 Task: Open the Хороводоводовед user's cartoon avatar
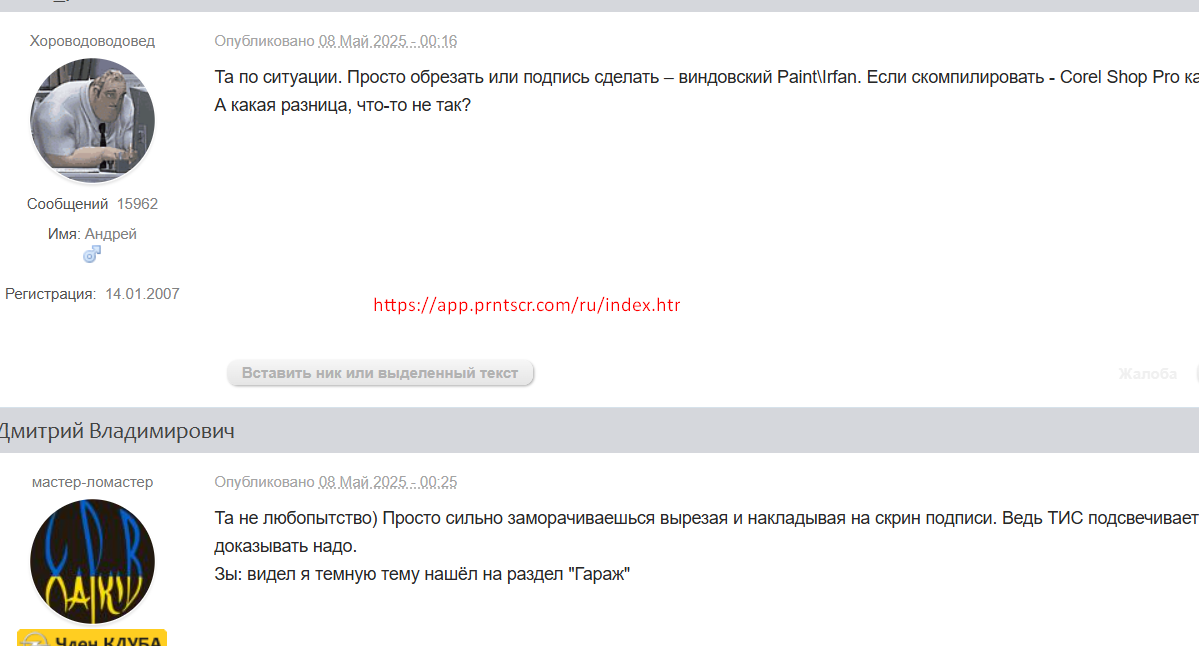point(93,121)
